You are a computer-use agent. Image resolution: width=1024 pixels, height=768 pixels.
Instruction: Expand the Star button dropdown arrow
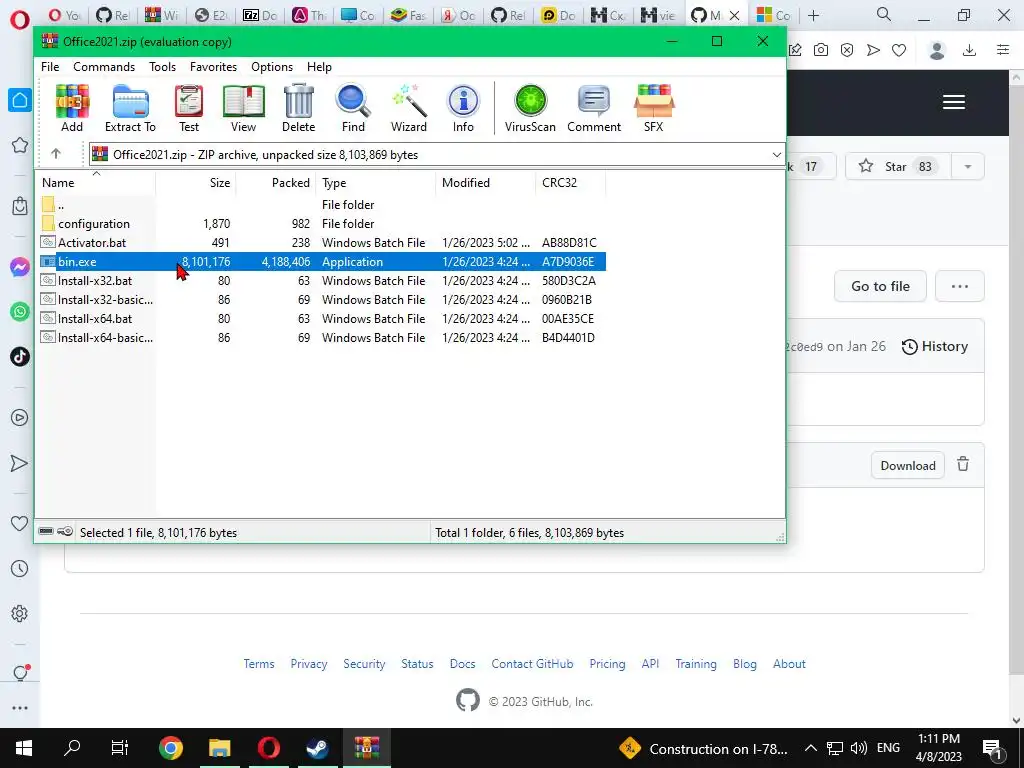point(968,167)
